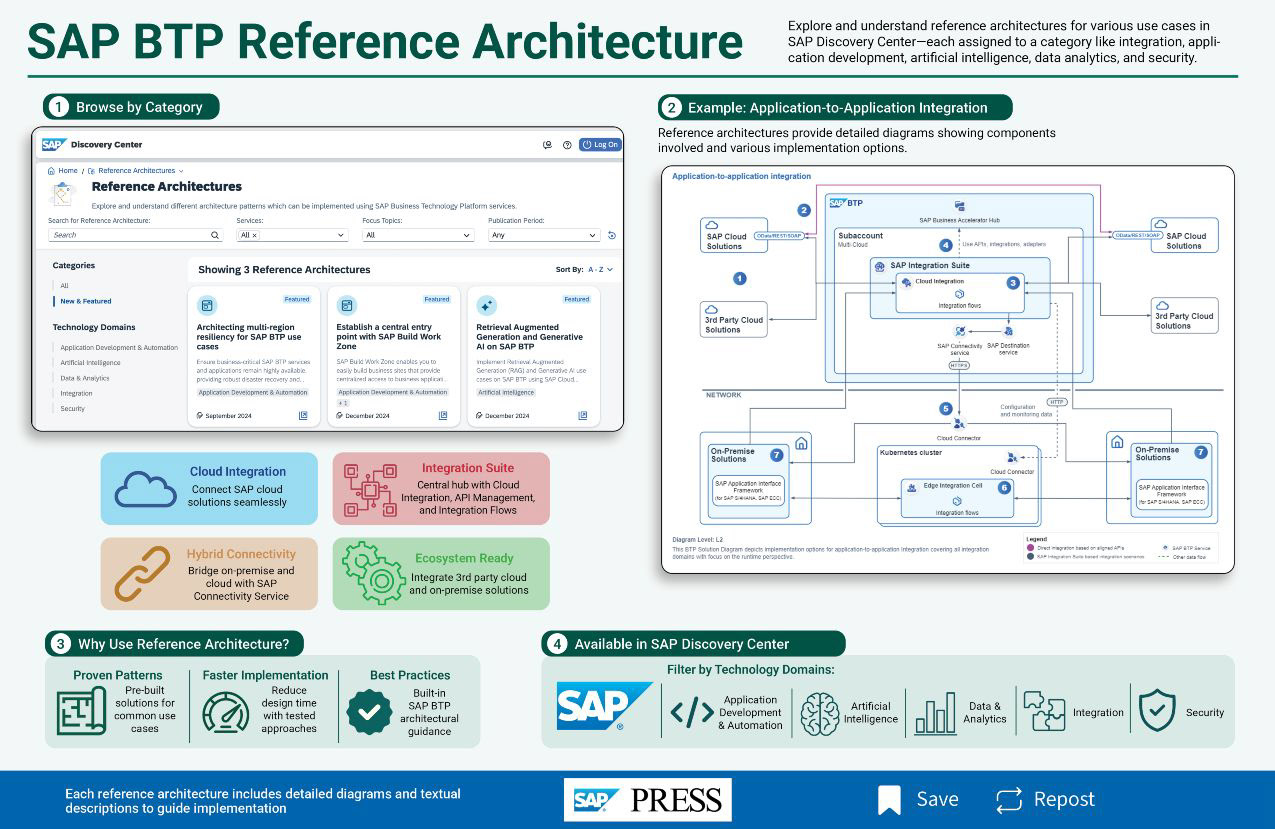Click the Security shield icon
This screenshot has height=829, width=1275.
(1158, 712)
